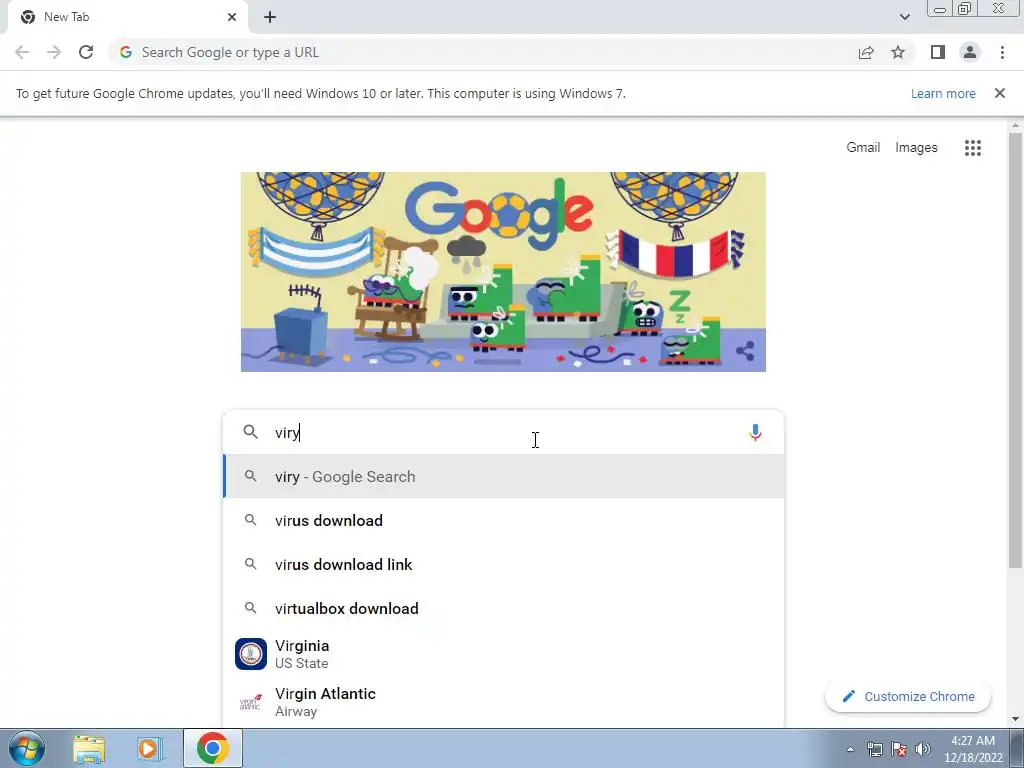Pick the Virgin Atlantic Airway suggestion
The width and height of the screenshot is (1024, 768).
tap(504, 702)
